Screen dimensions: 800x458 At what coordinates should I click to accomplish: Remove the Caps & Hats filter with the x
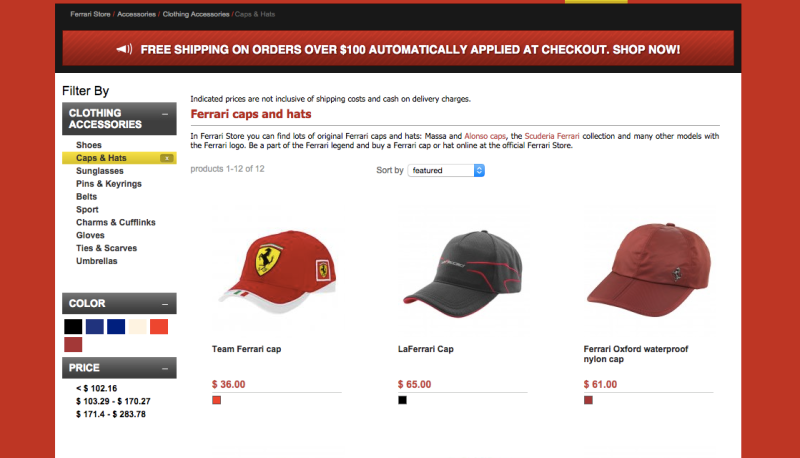(x=167, y=158)
